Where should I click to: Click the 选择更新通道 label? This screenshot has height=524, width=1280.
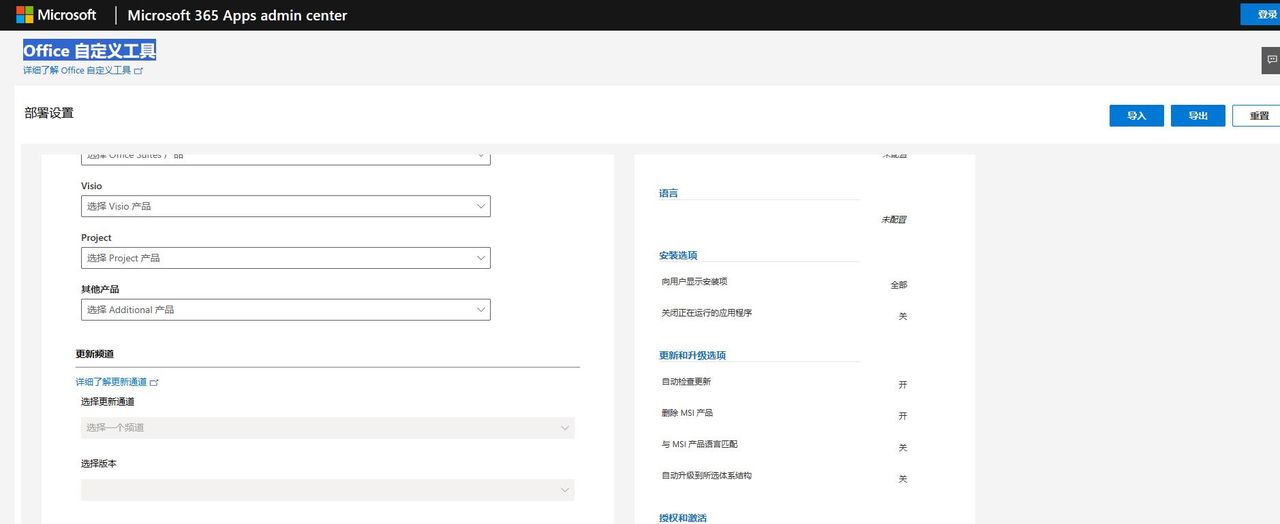click(x=108, y=401)
